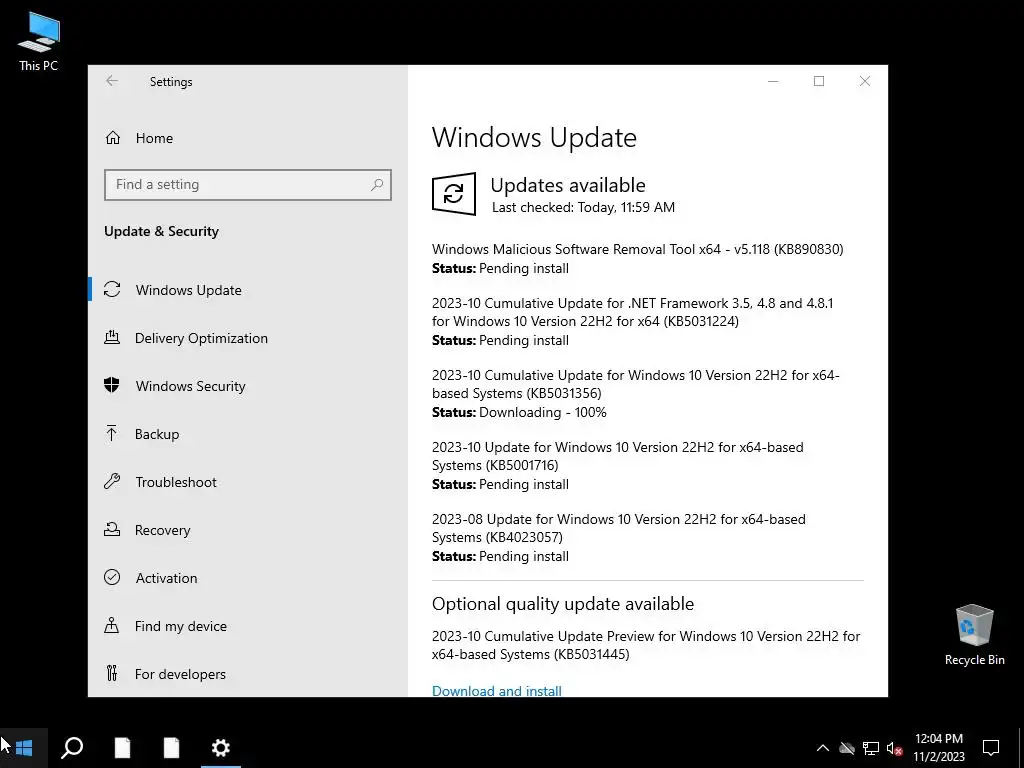The height and width of the screenshot is (768, 1024).
Task: Open taskbar search
Action: pos(72,748)
